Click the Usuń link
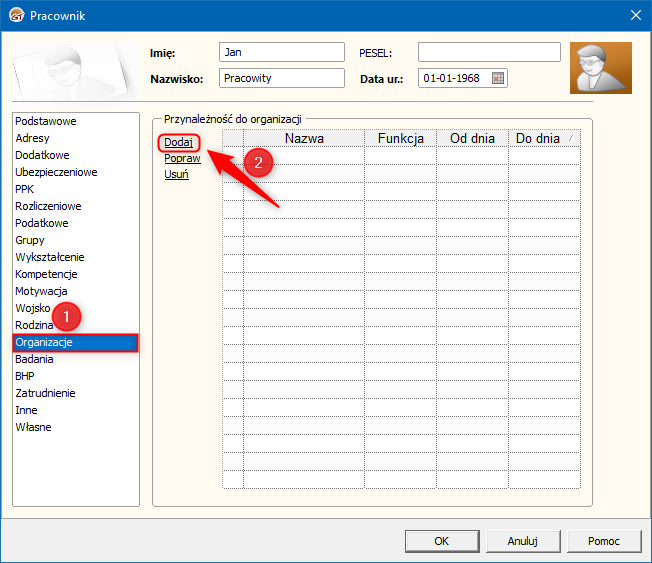Viewport: 652px width, 563px height. click(x=176, y=174)
